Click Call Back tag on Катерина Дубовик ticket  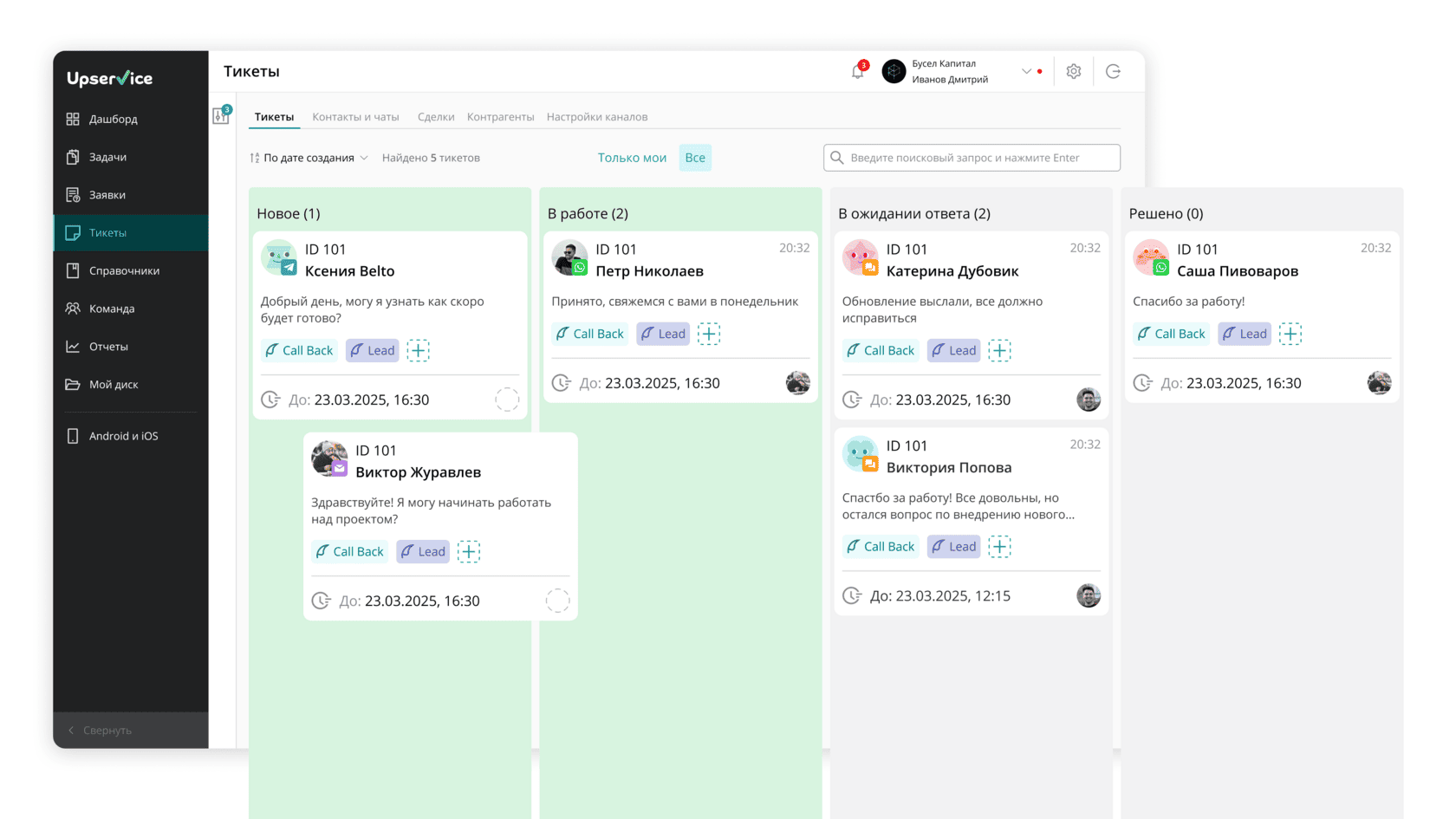coord(881,350)
